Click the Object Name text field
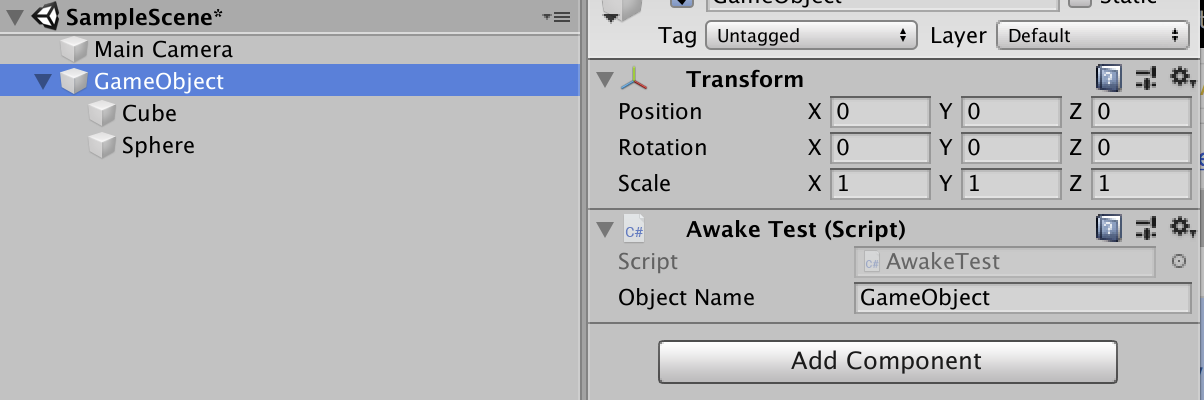The image size is (1204, 400). (1022, 298)
